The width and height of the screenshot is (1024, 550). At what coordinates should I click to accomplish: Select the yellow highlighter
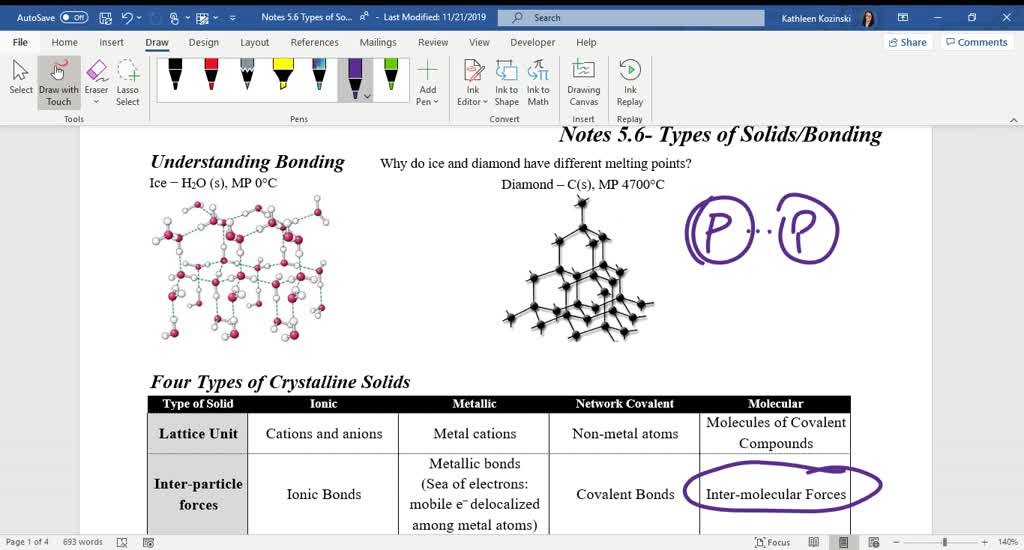[x=283, y=74]
